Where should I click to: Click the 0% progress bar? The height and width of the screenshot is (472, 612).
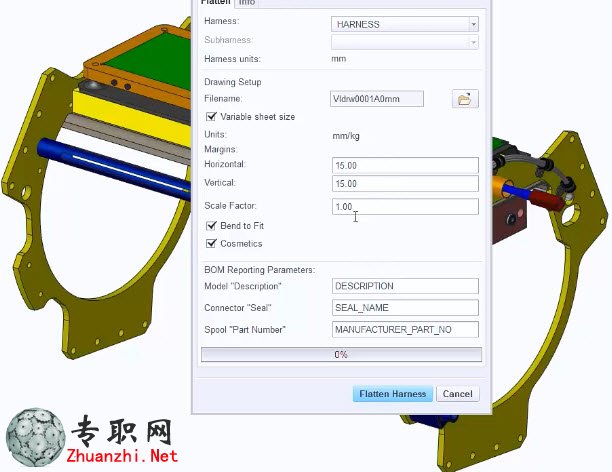[341, 354]
